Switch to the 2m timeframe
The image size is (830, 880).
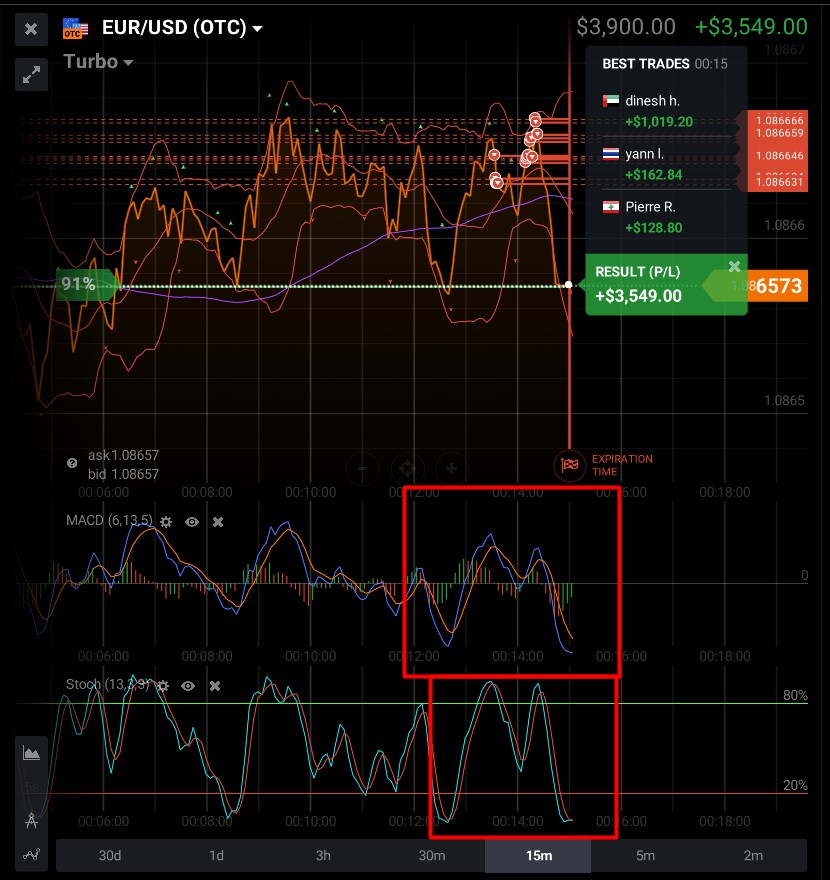click(x=753, y=855)
